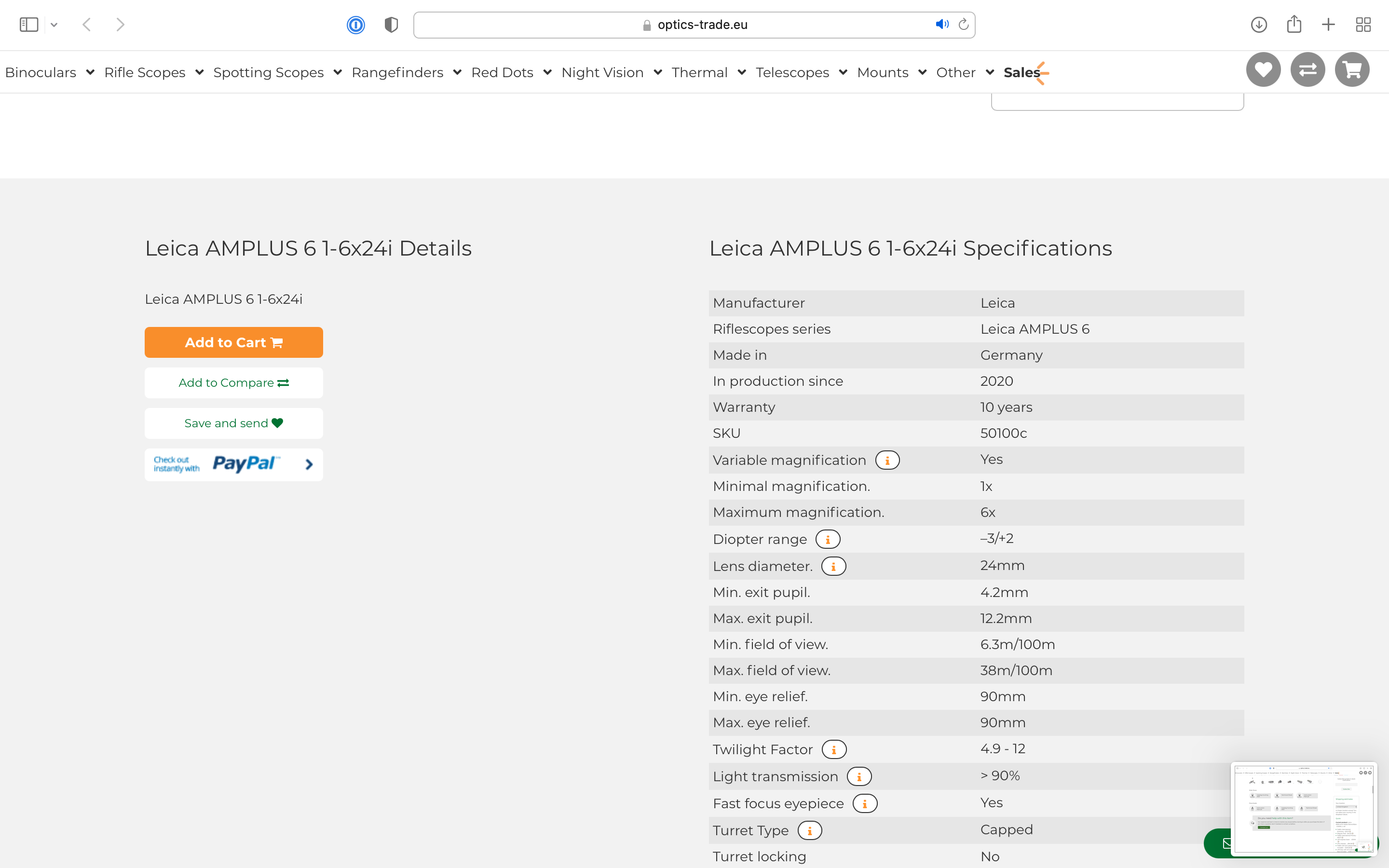
Task: Check out instantly with PayPal
Action: (233, 464)
